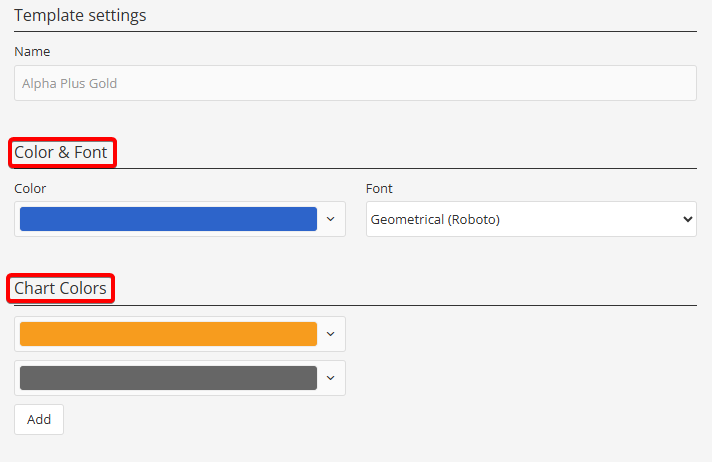Expand the blue Color picker chevron
Screen dimensions: 712x462
331,219
